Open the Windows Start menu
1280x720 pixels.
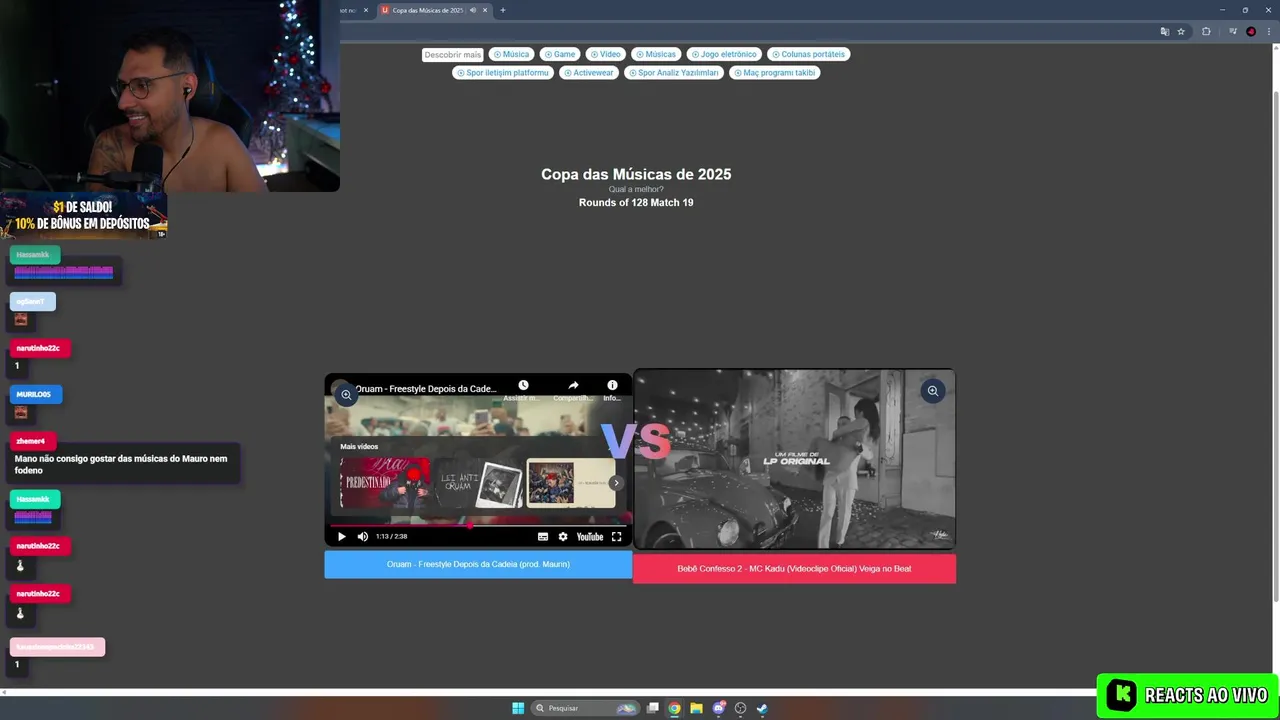click(x=518, y=708)
